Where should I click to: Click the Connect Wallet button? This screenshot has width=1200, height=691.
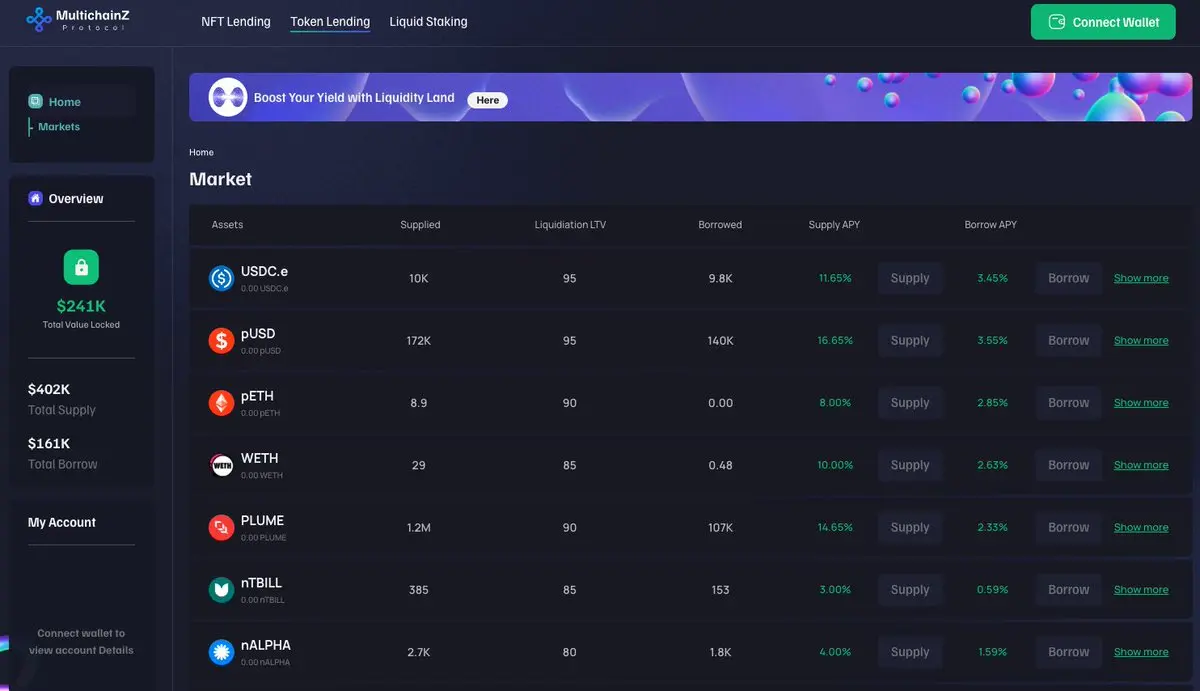pyautogui.click(x=1104, y=22)
